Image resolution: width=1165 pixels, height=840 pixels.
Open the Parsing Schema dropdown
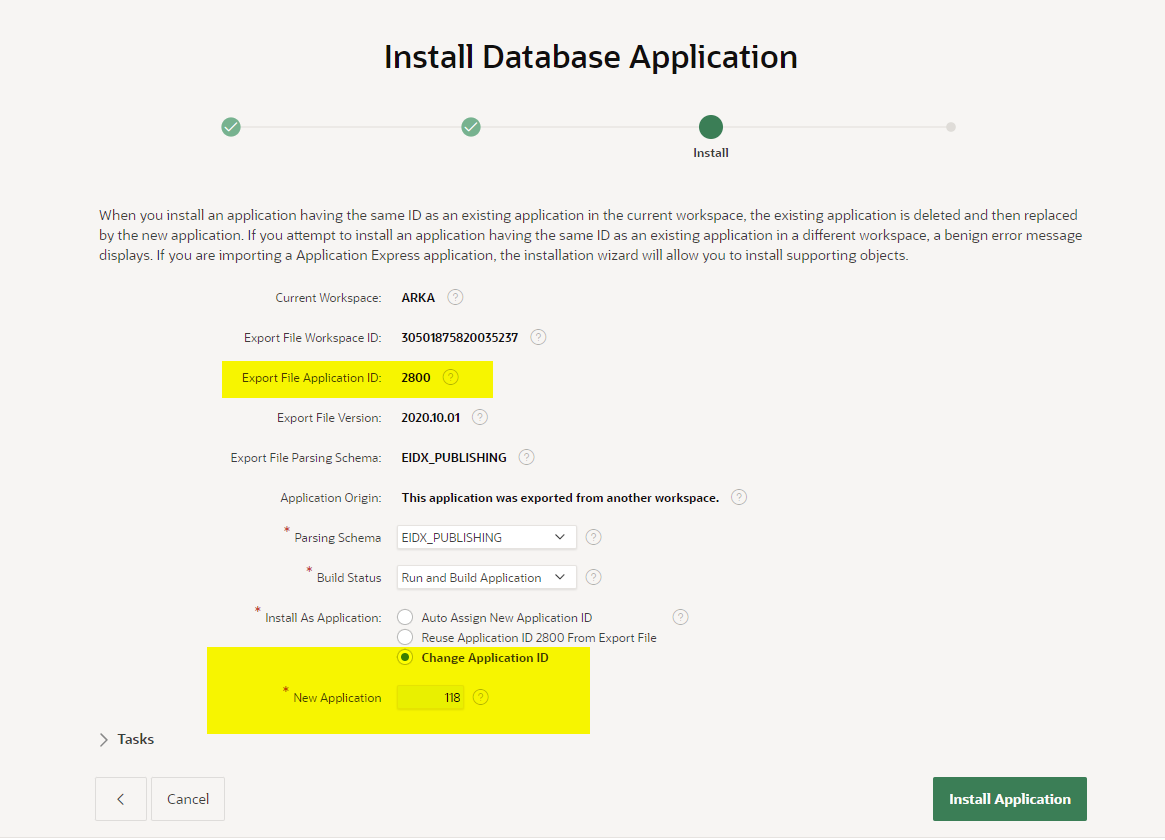pyautogui.click(x=486, y=537)
